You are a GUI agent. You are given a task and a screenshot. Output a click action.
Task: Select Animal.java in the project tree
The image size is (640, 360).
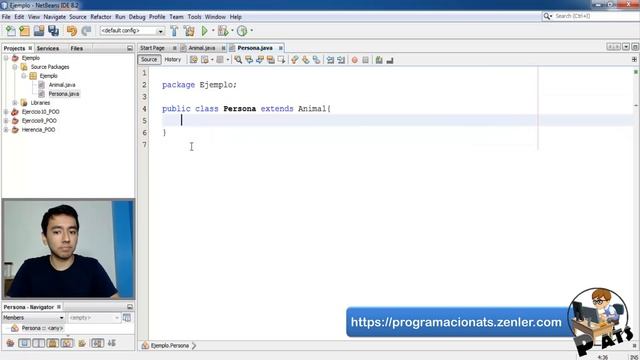(62, 85)
